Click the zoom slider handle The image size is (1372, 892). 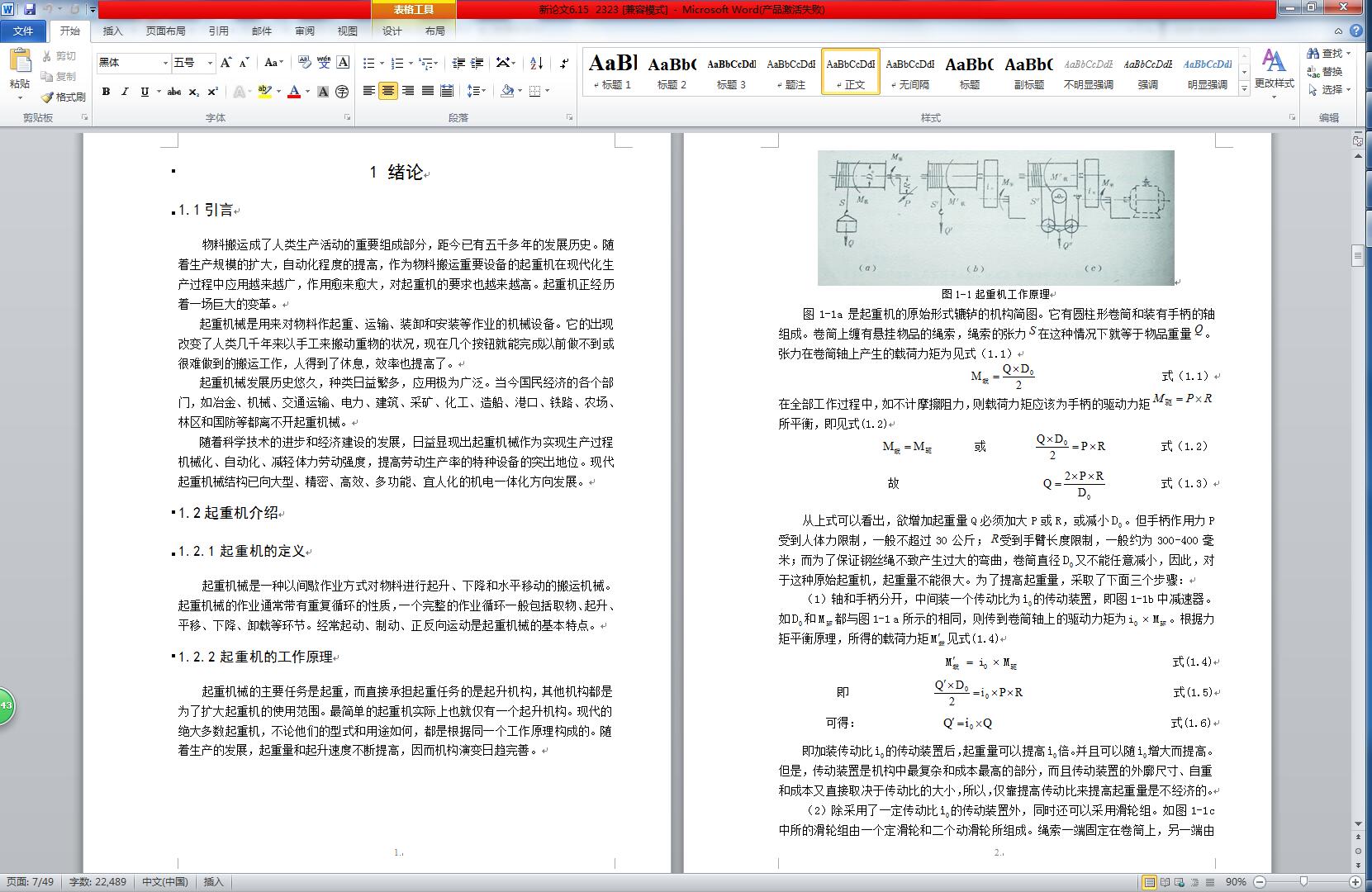click(1303, 882)
